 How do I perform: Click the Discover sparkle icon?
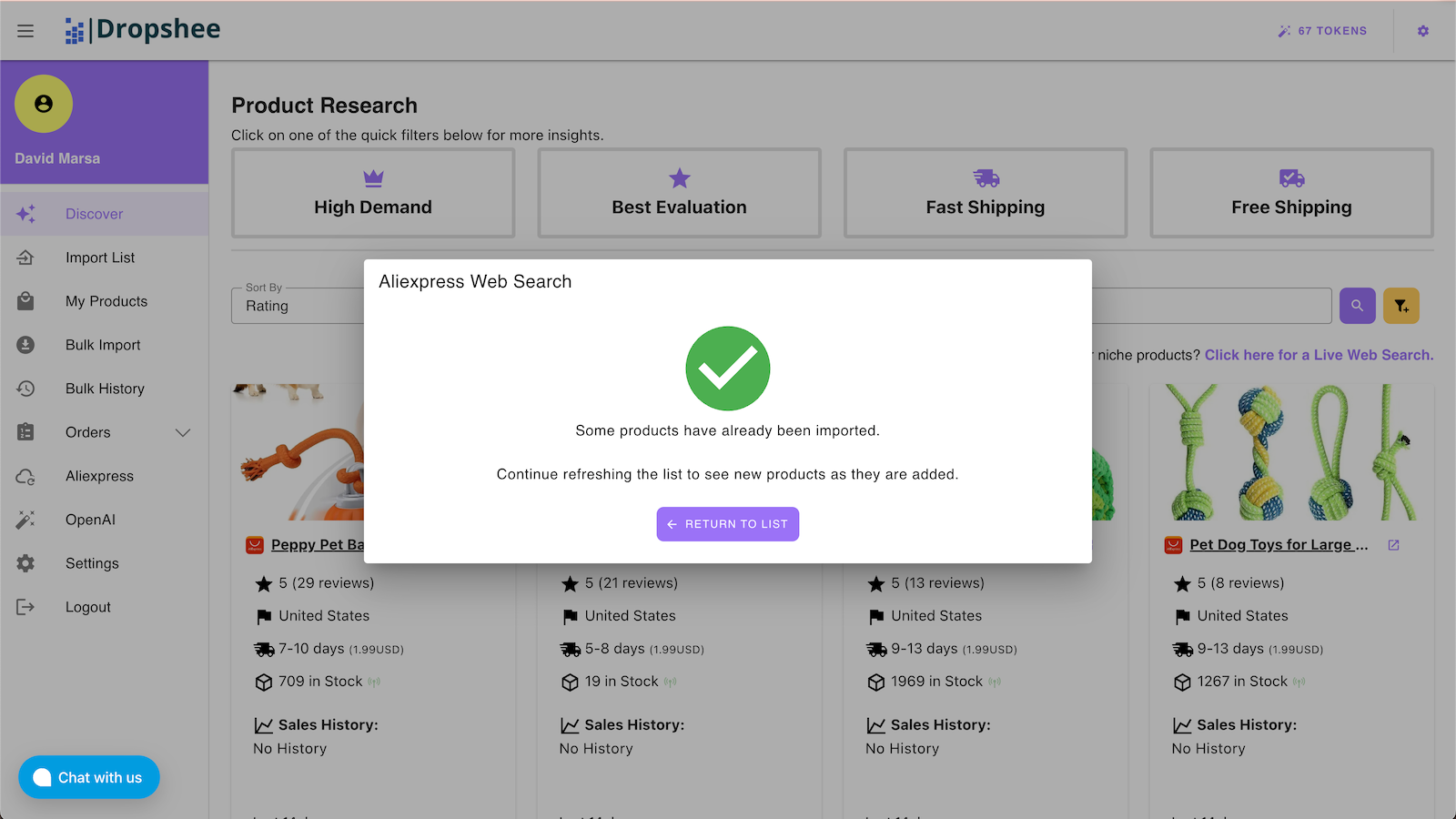pyautogui.click(x=25, y=214)
